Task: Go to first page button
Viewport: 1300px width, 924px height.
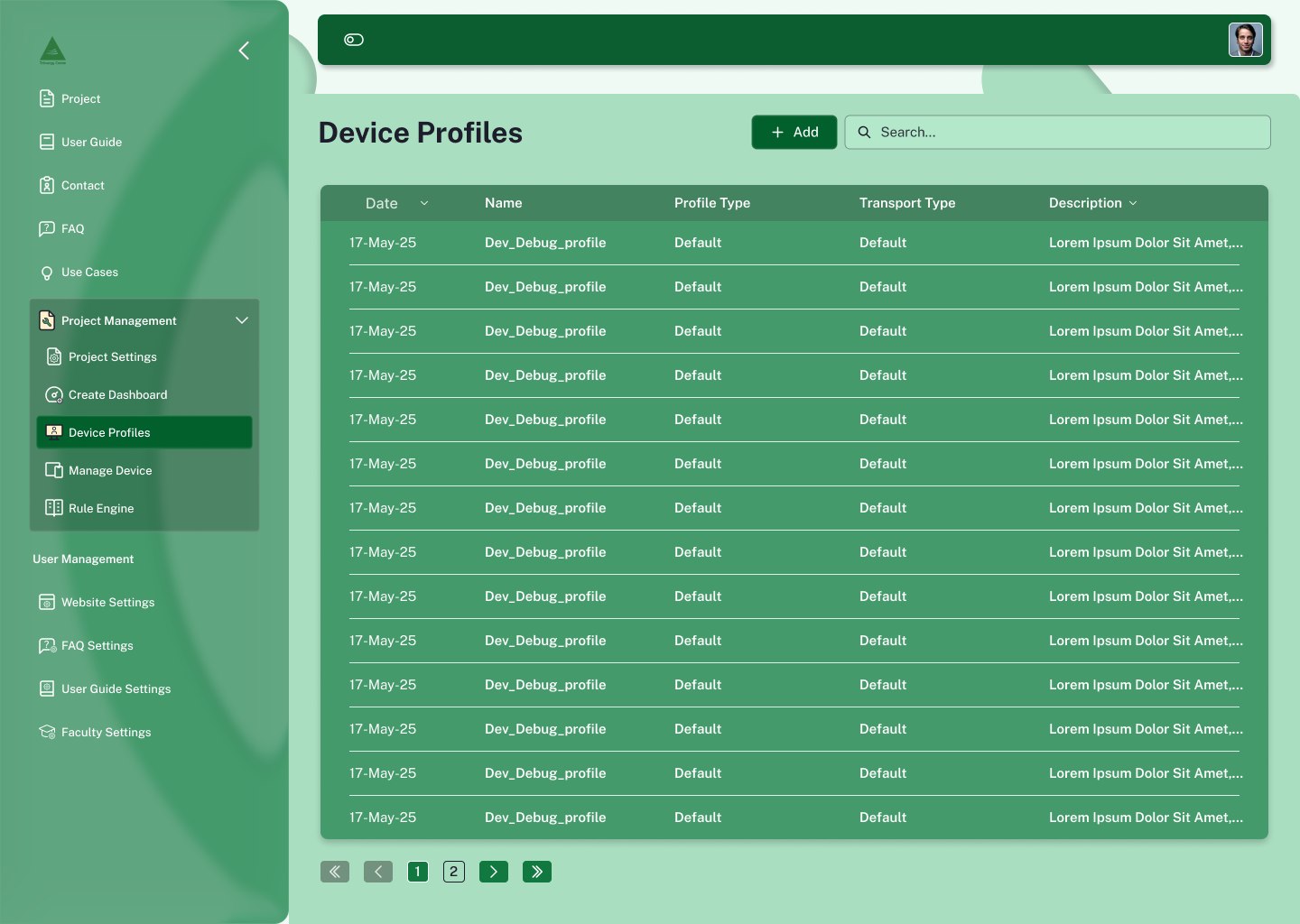Action: pyautogui.click(x=335, y=872)
